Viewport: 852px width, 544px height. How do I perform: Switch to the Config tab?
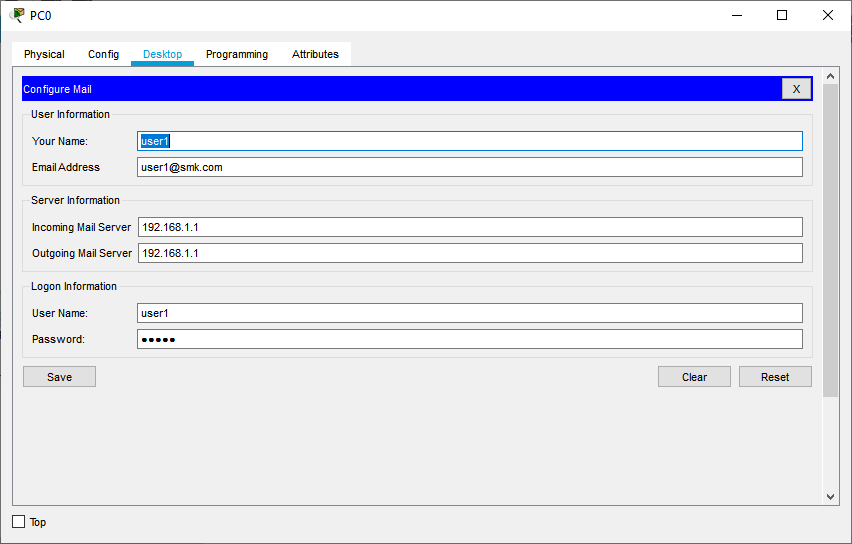(103, 54)
